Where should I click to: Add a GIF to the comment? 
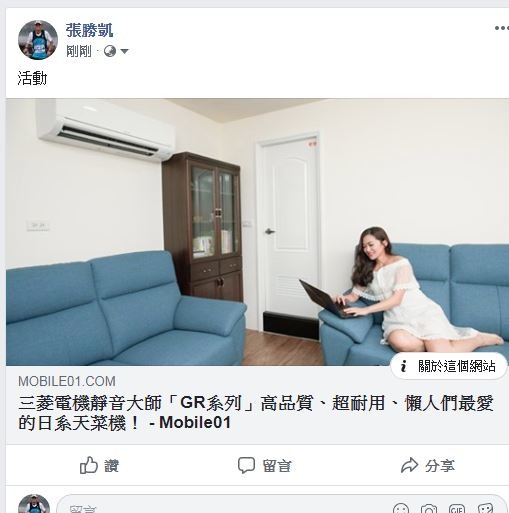(x=457, y=509)
